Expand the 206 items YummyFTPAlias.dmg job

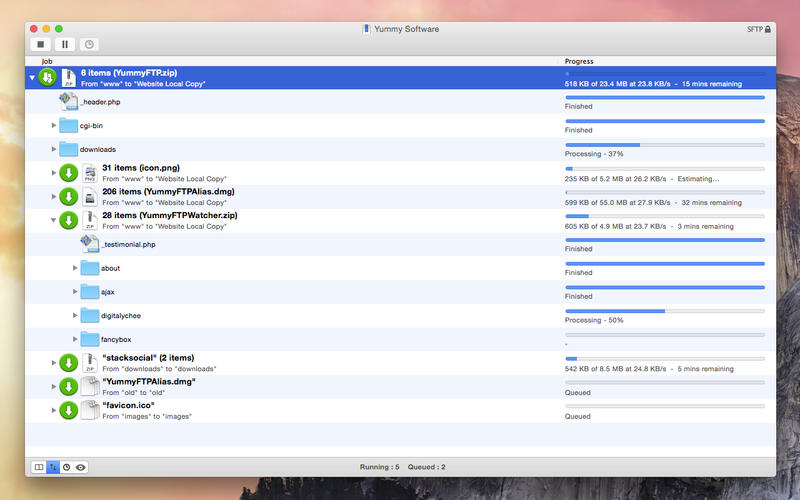pos(54,197)
